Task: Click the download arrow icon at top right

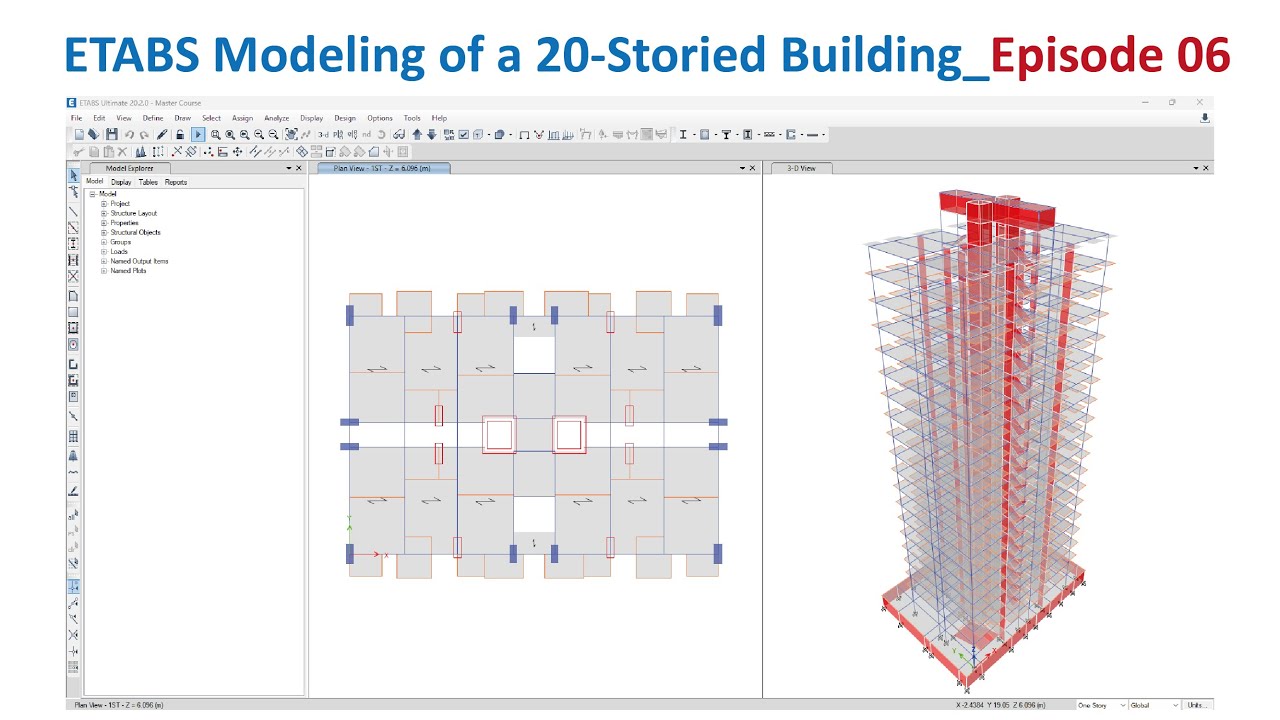Action: pos(1205,118)
